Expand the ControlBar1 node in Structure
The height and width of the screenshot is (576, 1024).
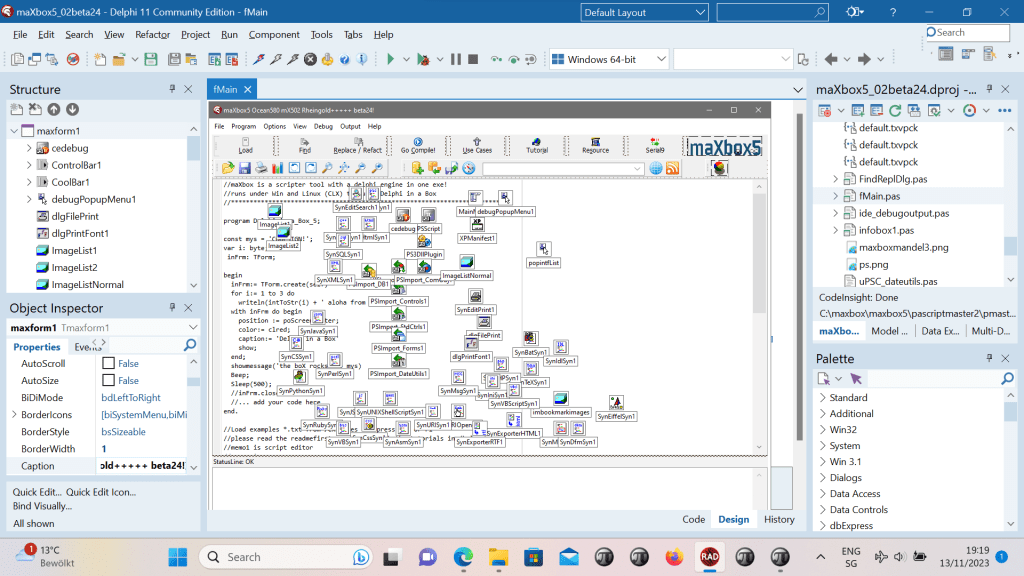pyautogui.click(x=29, y=165)
